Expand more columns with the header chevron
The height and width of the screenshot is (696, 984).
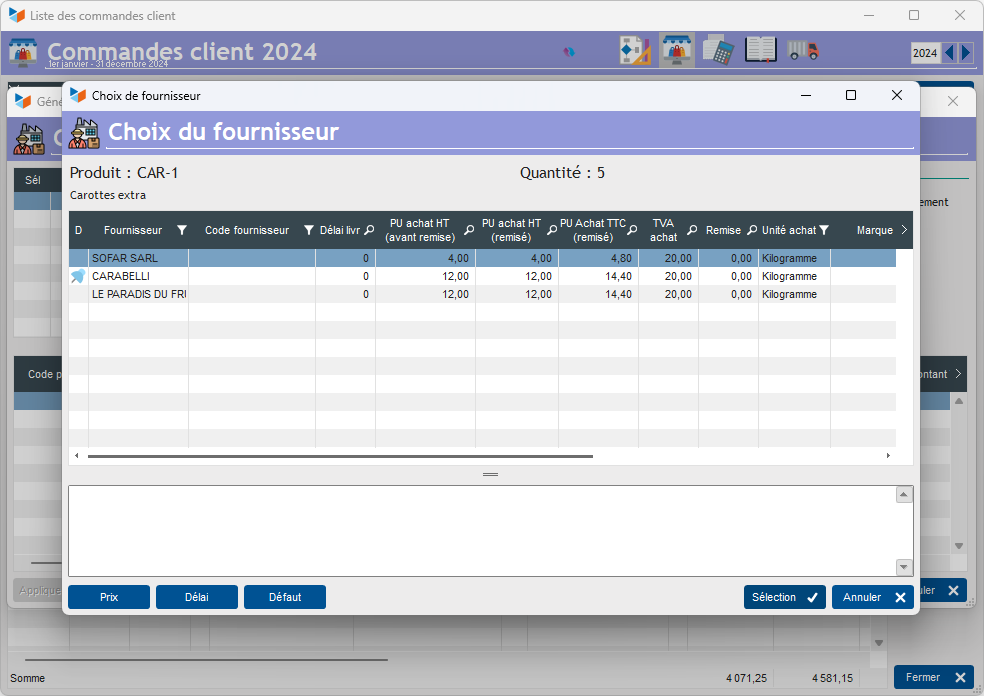point(904,230)
